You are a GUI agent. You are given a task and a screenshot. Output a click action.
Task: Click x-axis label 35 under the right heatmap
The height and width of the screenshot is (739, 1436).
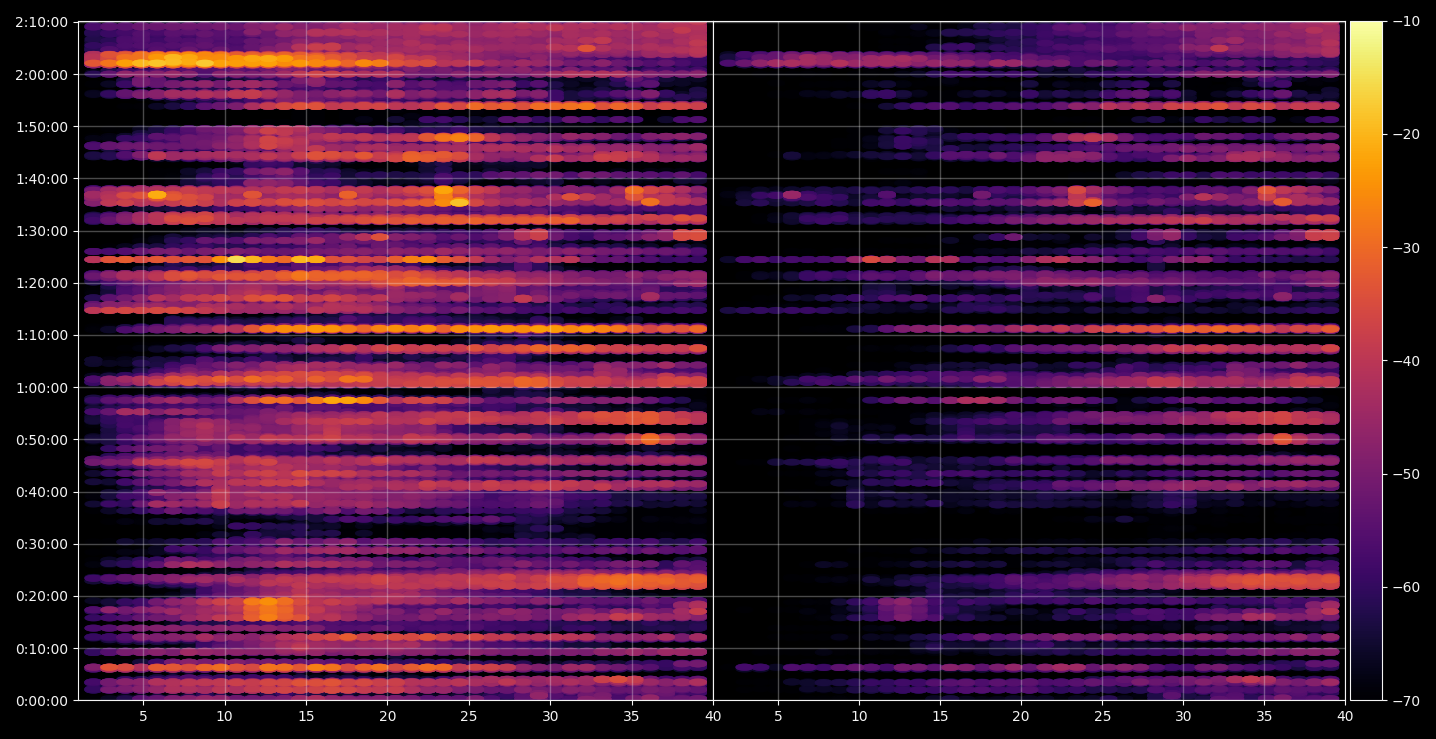click(x=1264, y=716)
